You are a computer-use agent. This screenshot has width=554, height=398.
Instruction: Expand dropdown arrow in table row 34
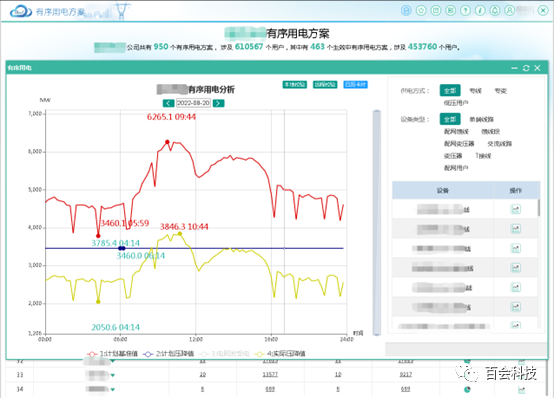[x=113, y=390]
